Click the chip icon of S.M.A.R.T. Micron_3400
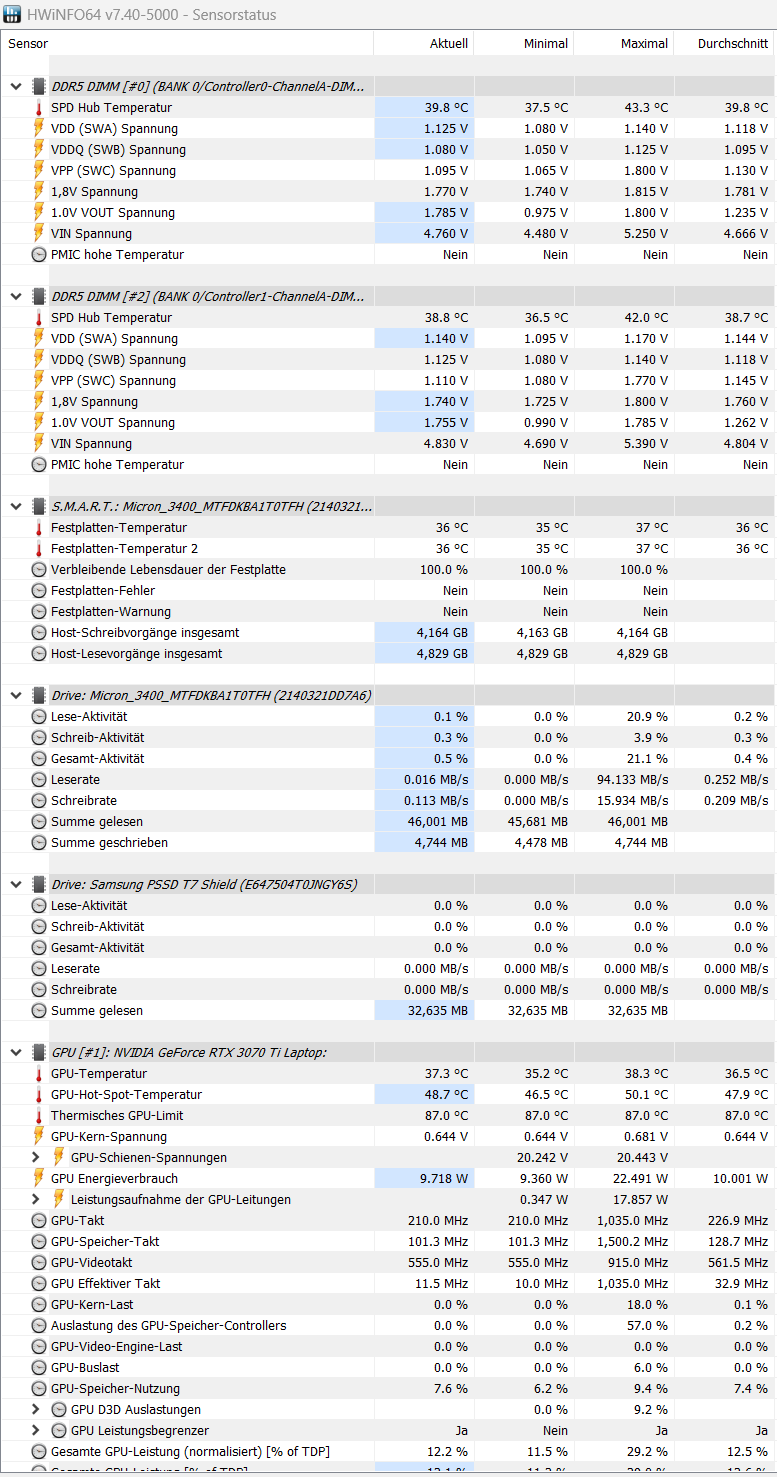The image size is (777, 1477). (39, 507)
